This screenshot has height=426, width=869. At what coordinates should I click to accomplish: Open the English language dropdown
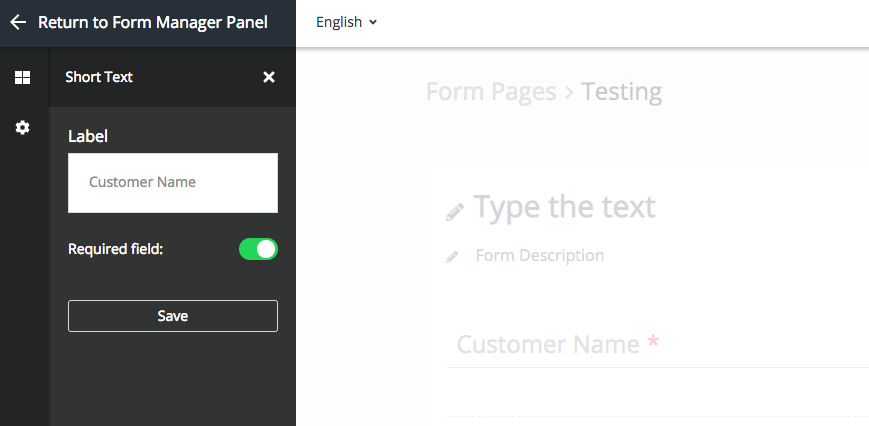click(x=346, y=22)
